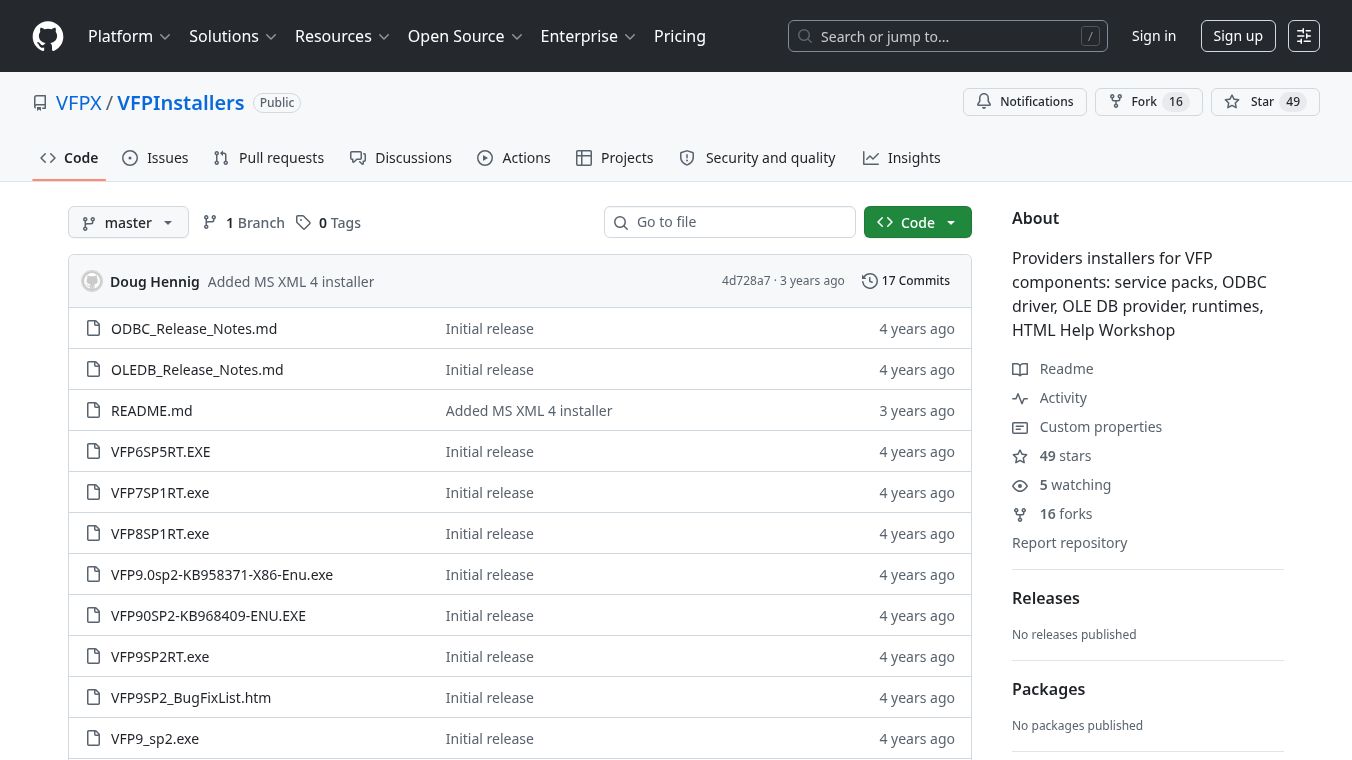Click the Sign up button
The image size is (1352, 760).
1238,36
